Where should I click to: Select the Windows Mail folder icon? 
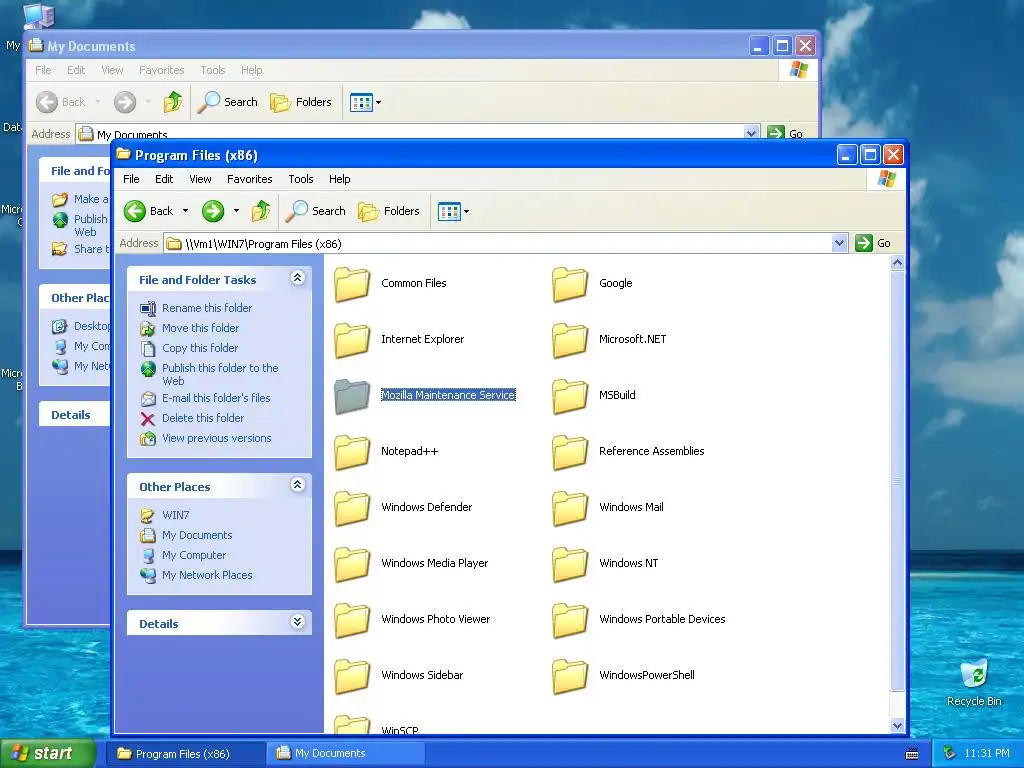pyautogui.click(x=570, y=509)
